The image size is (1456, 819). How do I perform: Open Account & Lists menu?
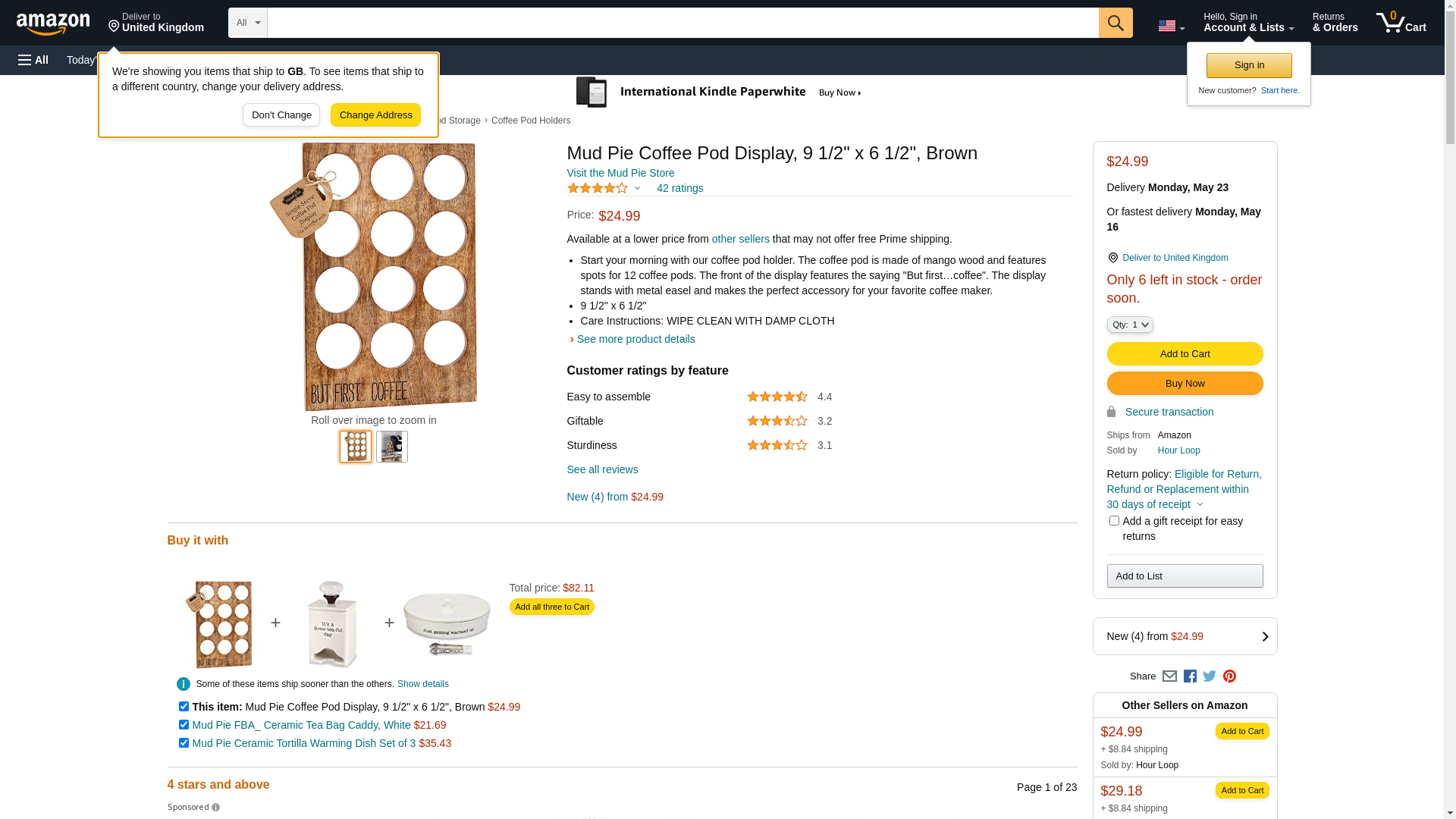click(1248, 23)
